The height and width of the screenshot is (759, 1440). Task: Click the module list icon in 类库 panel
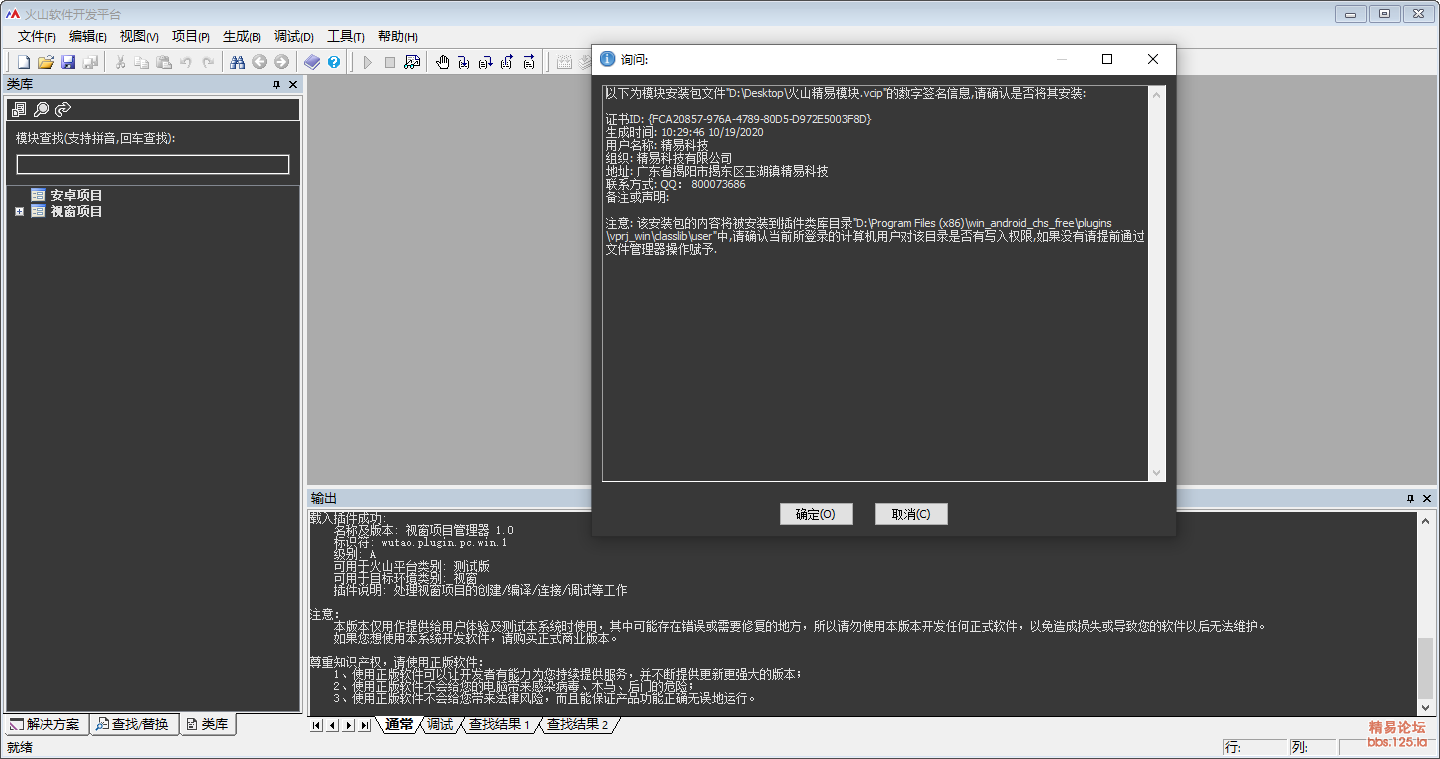[x=20, y=109]
